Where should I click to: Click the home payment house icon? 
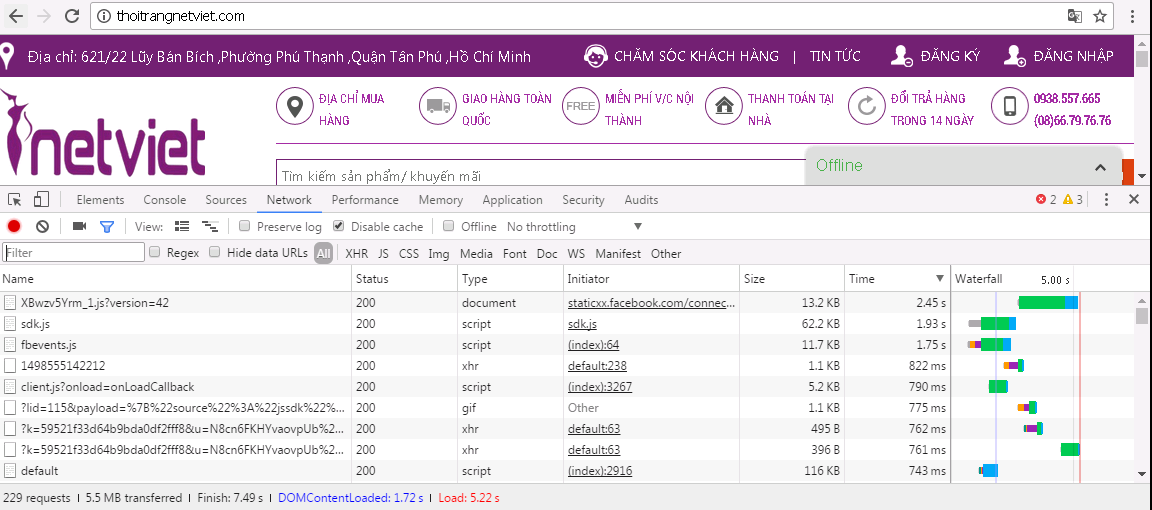pyautogui.click(x=724, y=107)
